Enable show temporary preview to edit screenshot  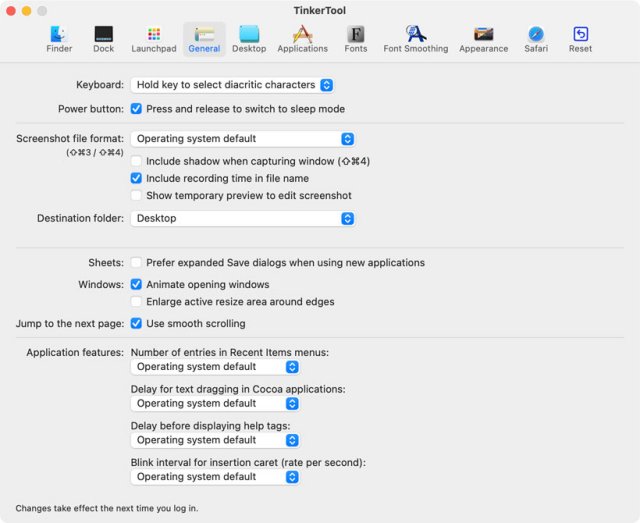136,195
